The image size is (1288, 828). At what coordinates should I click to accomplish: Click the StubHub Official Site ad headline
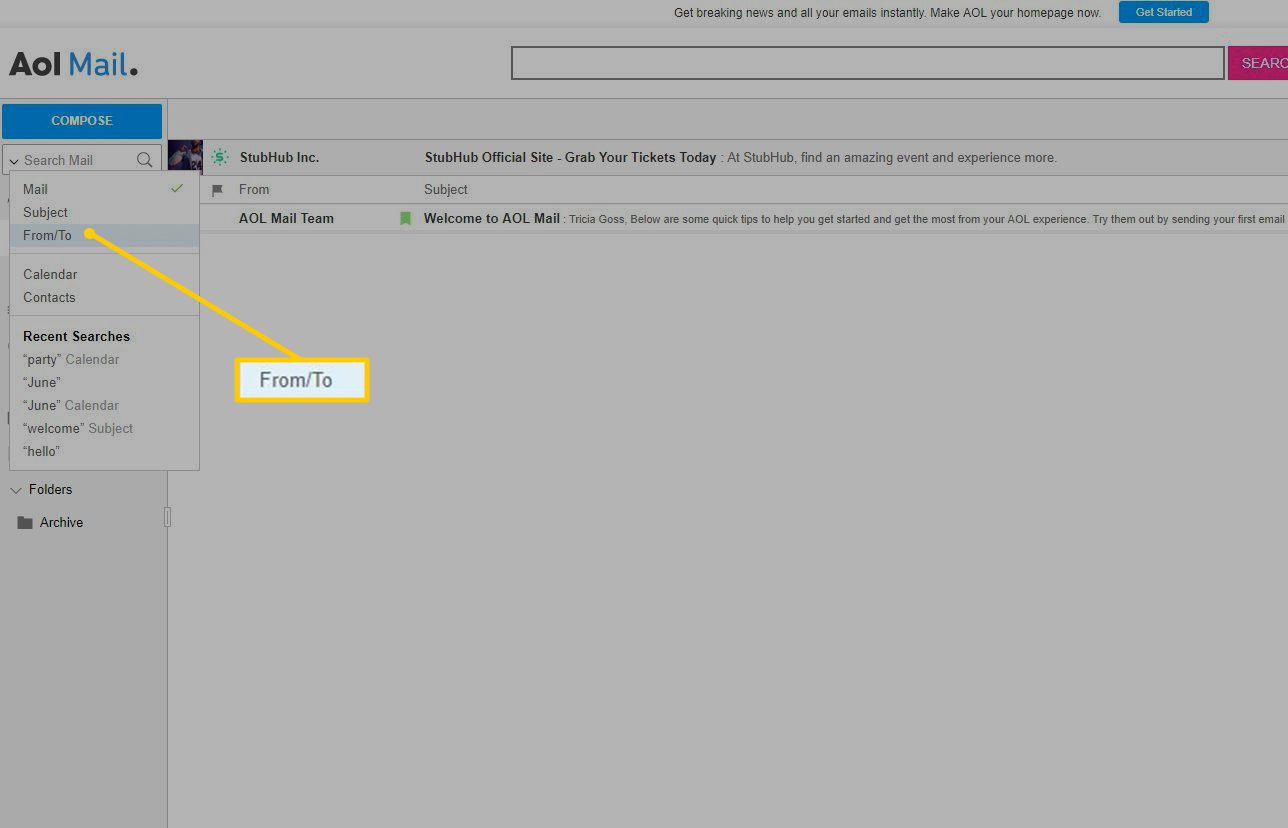point(570,157)
